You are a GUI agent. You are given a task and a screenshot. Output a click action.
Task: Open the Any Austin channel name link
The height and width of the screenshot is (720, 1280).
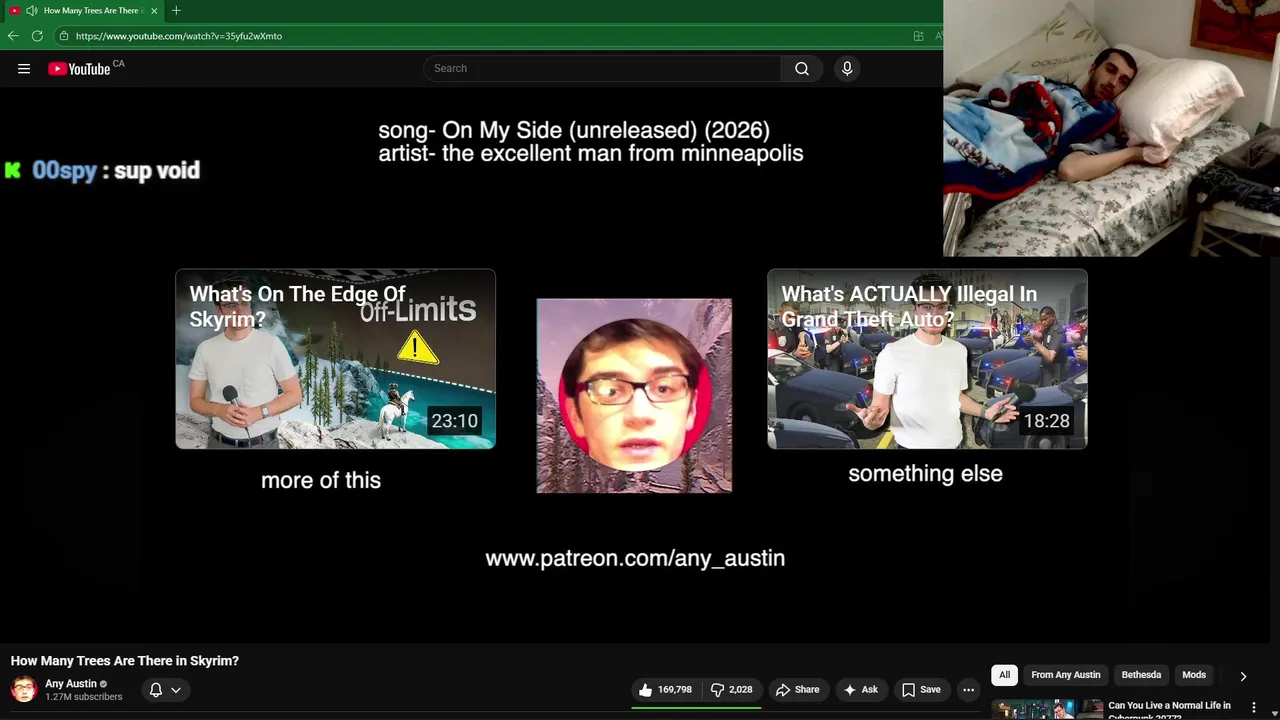(x=71, y=684)
